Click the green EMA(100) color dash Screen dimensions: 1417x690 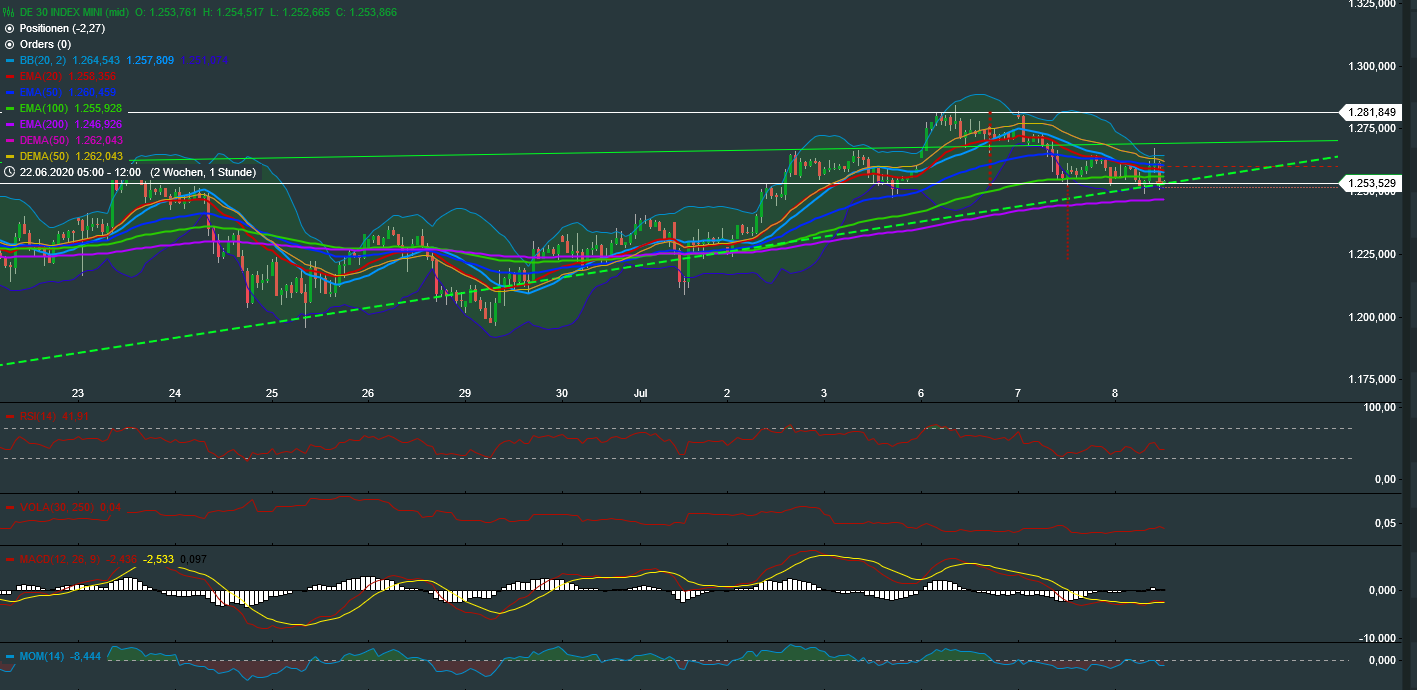tap(9, 108)
